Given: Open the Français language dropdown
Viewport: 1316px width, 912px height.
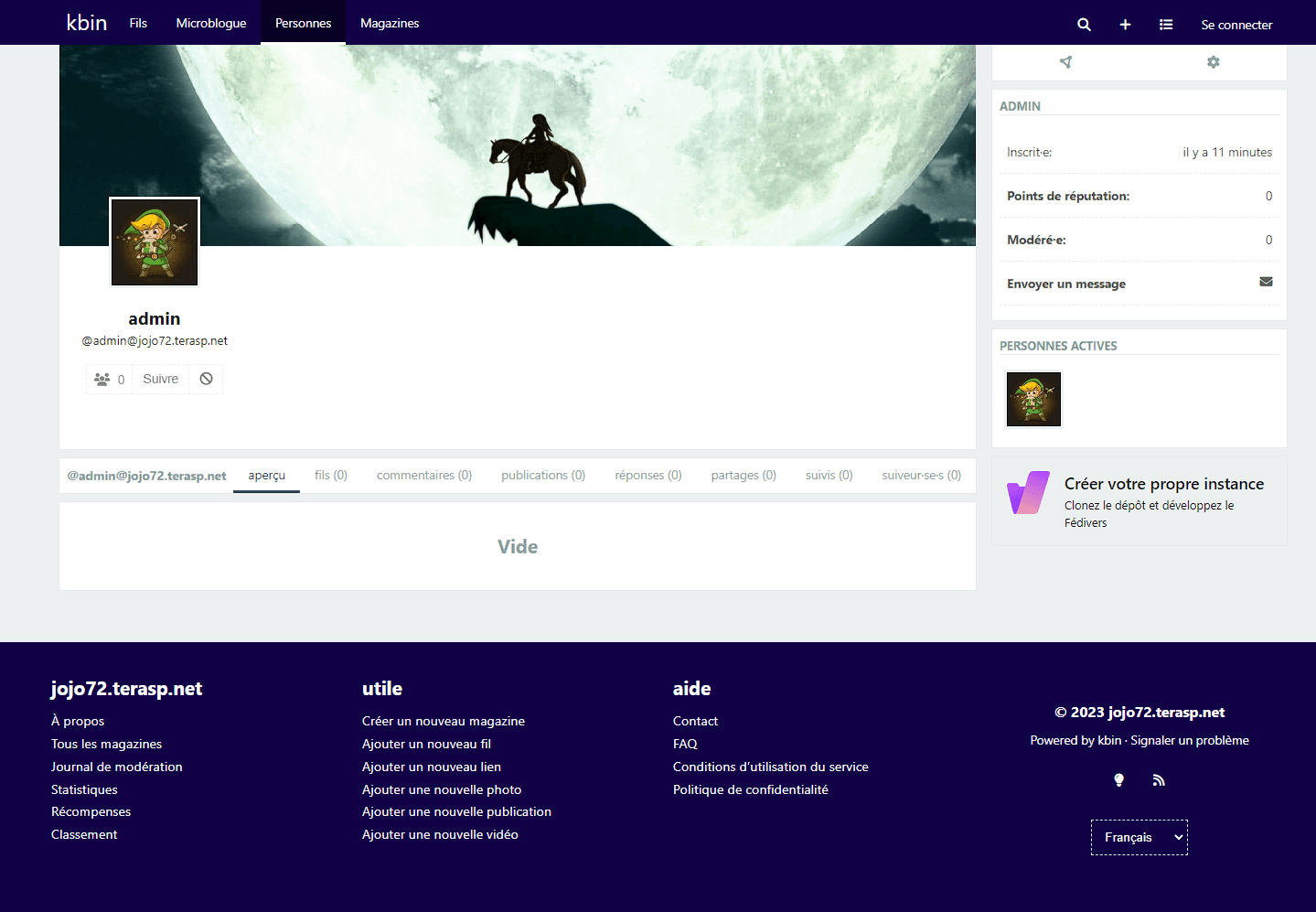Looking at the screenshot, I should (x=1139, y=837).
